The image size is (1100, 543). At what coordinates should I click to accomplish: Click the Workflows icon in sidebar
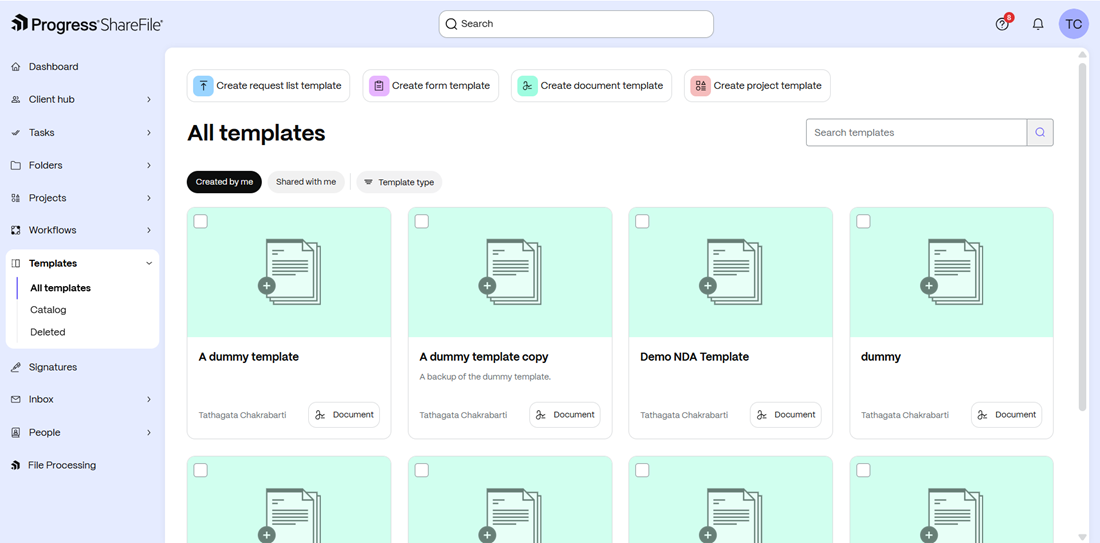[16, 230]
